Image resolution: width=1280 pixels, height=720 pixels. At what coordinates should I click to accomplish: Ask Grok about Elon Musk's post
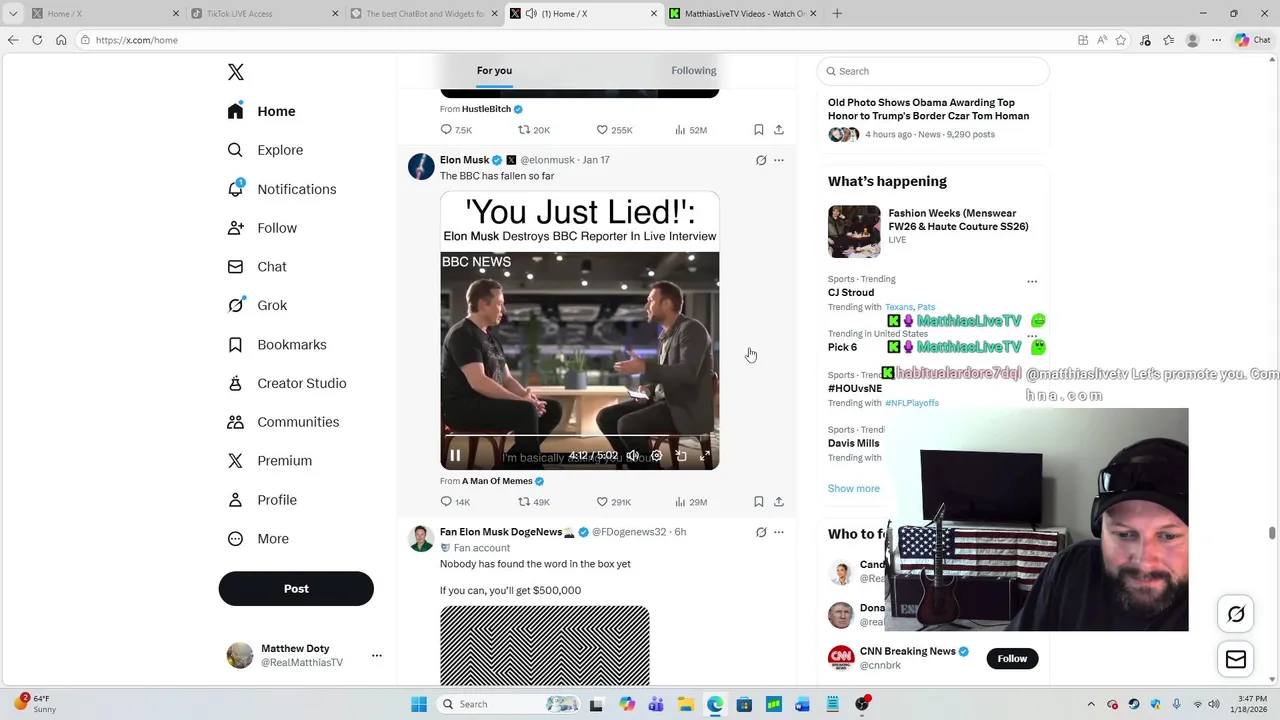(x=761, y=160)
